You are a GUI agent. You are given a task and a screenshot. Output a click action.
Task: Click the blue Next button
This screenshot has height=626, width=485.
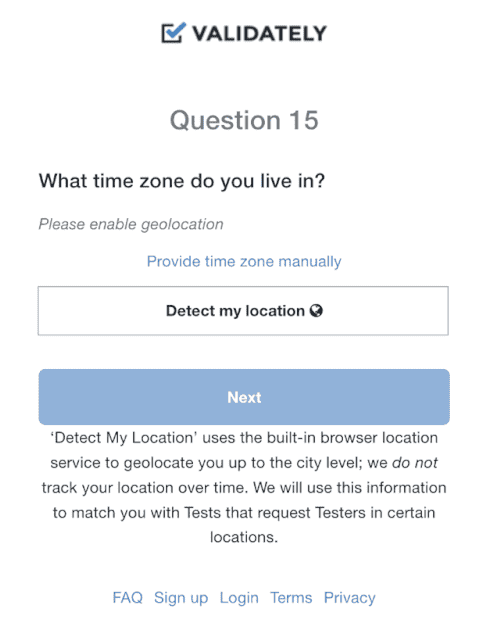click(244, 397)
